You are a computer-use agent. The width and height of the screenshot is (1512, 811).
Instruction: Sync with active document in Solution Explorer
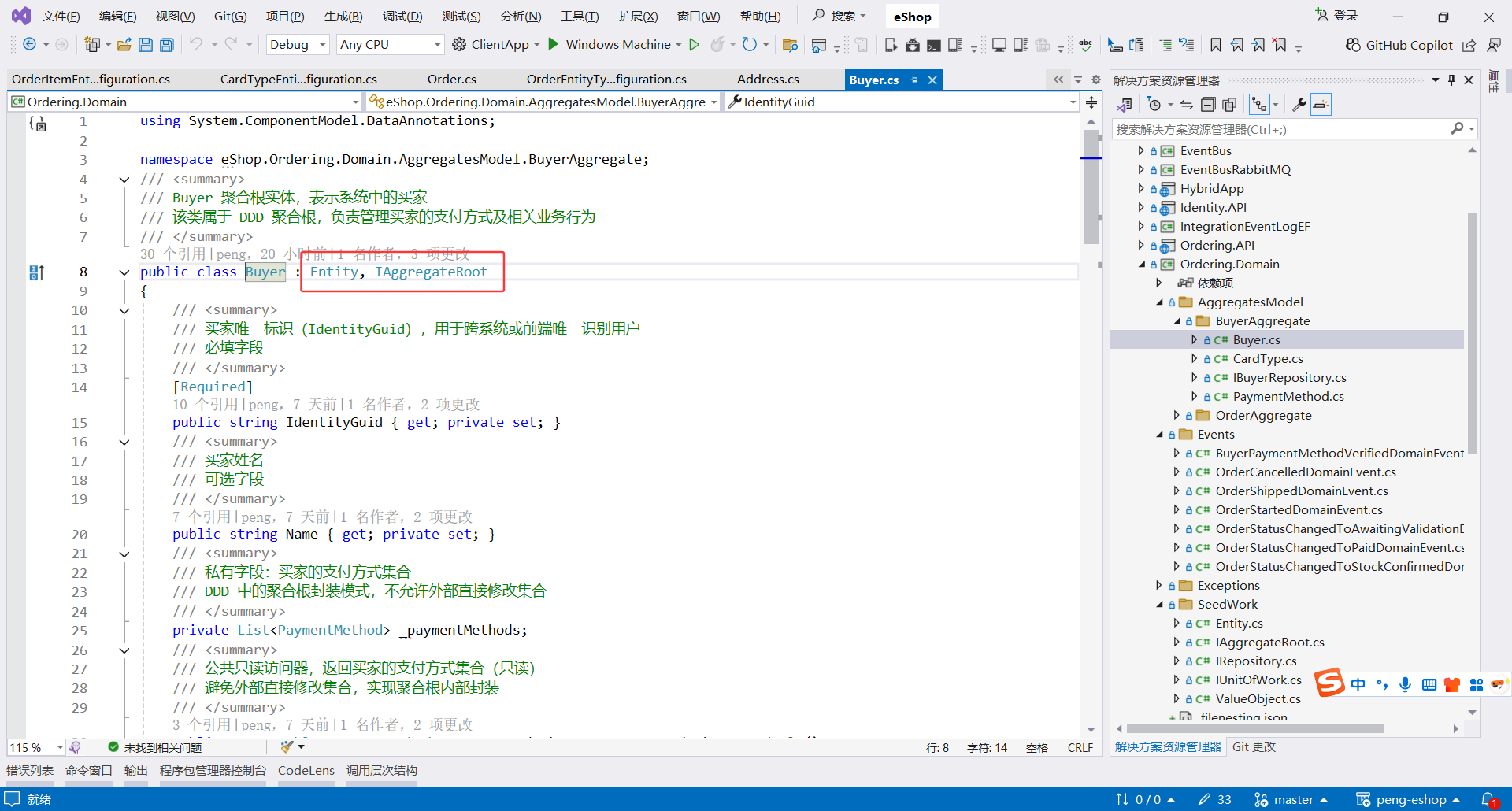coord(1187,104)
